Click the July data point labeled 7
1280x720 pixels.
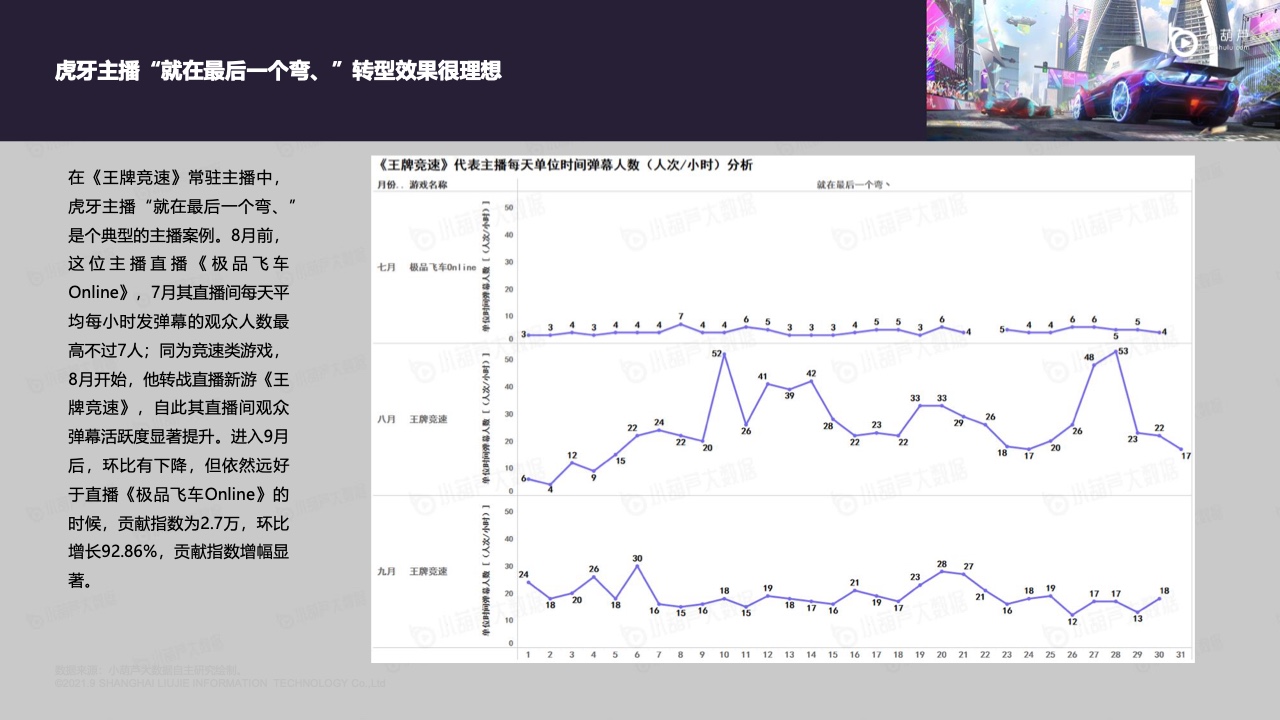(x=681, y=324)
